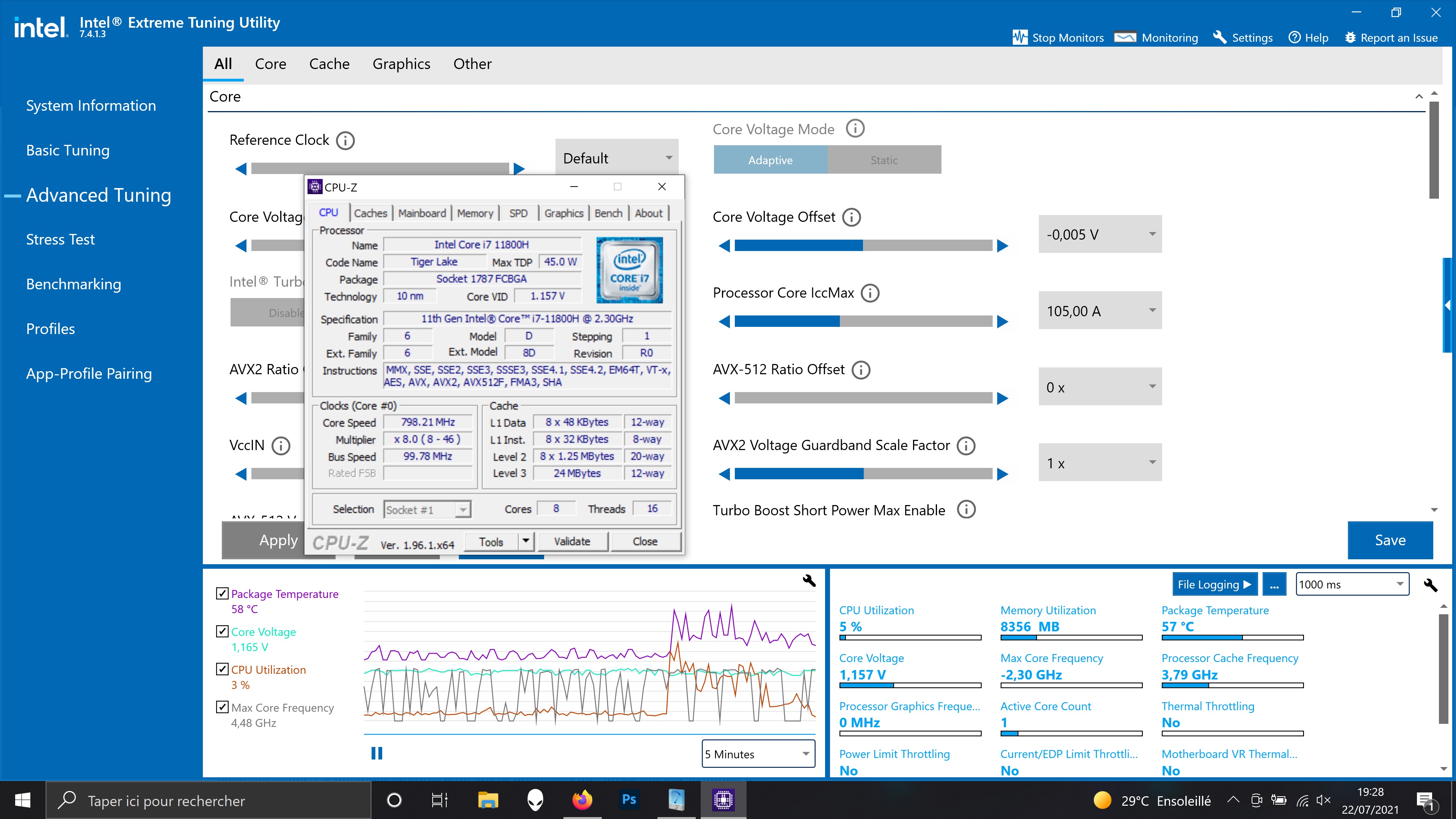The image size is (1456, 819).
Task: Switch to the Core tab
Action: pos(270,64)
